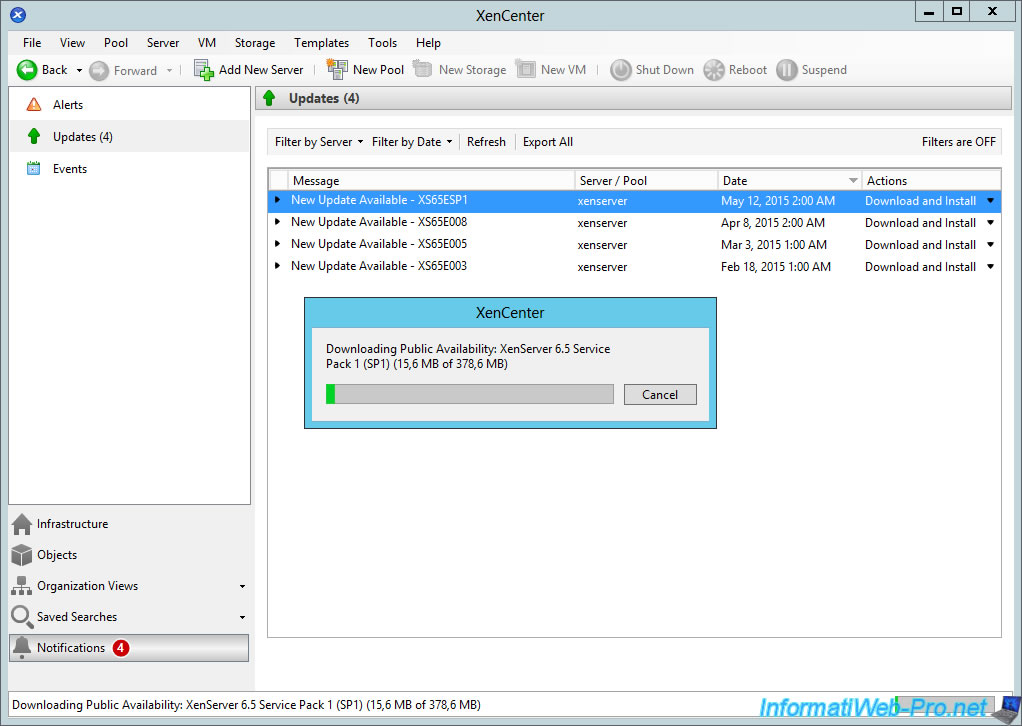Click Download and Install for XS65E005
1022x726 pixels.
920,245
